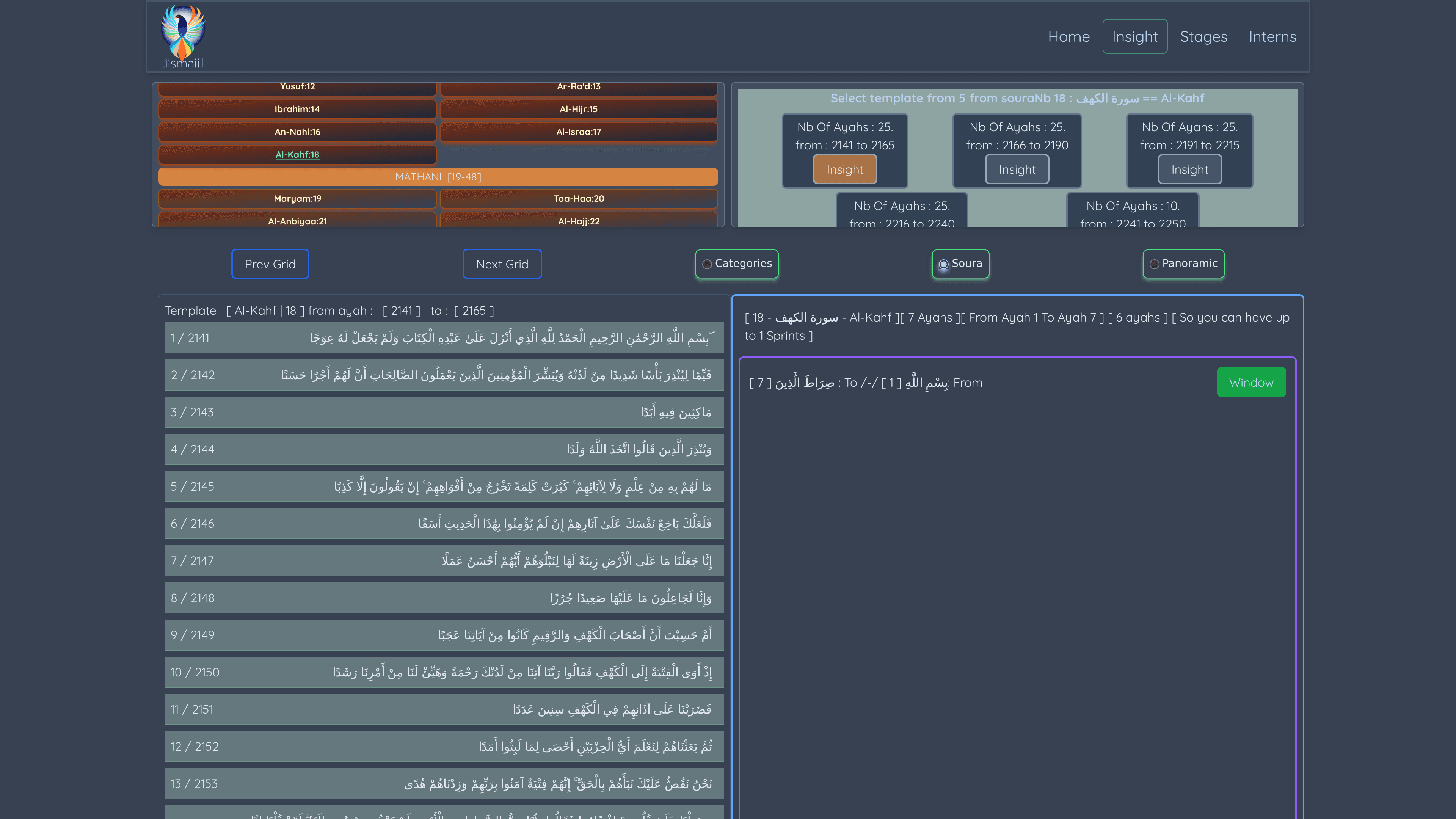
Task: Click the green Window button
Action: coord(1251,383)
